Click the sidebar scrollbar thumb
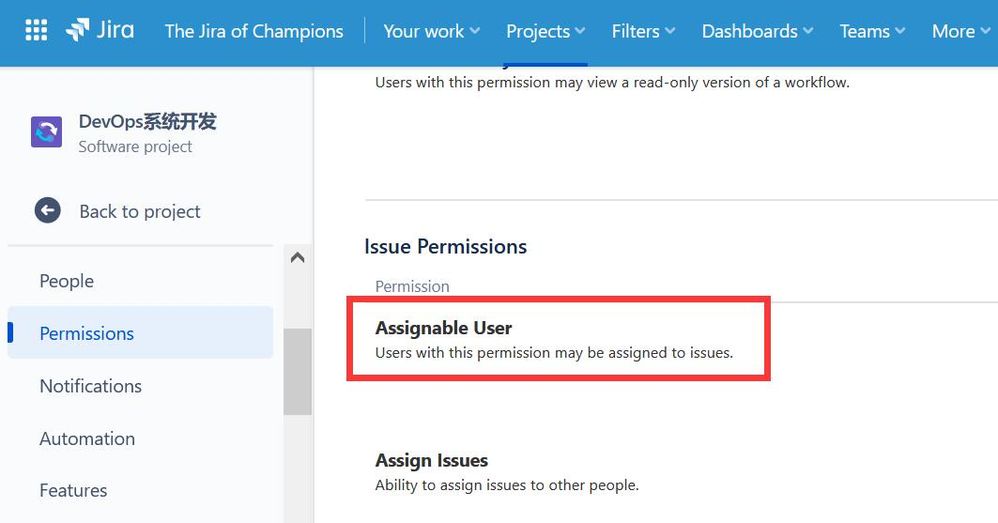The width and height of the screenshot is (998, 523). tap(297, 372)
